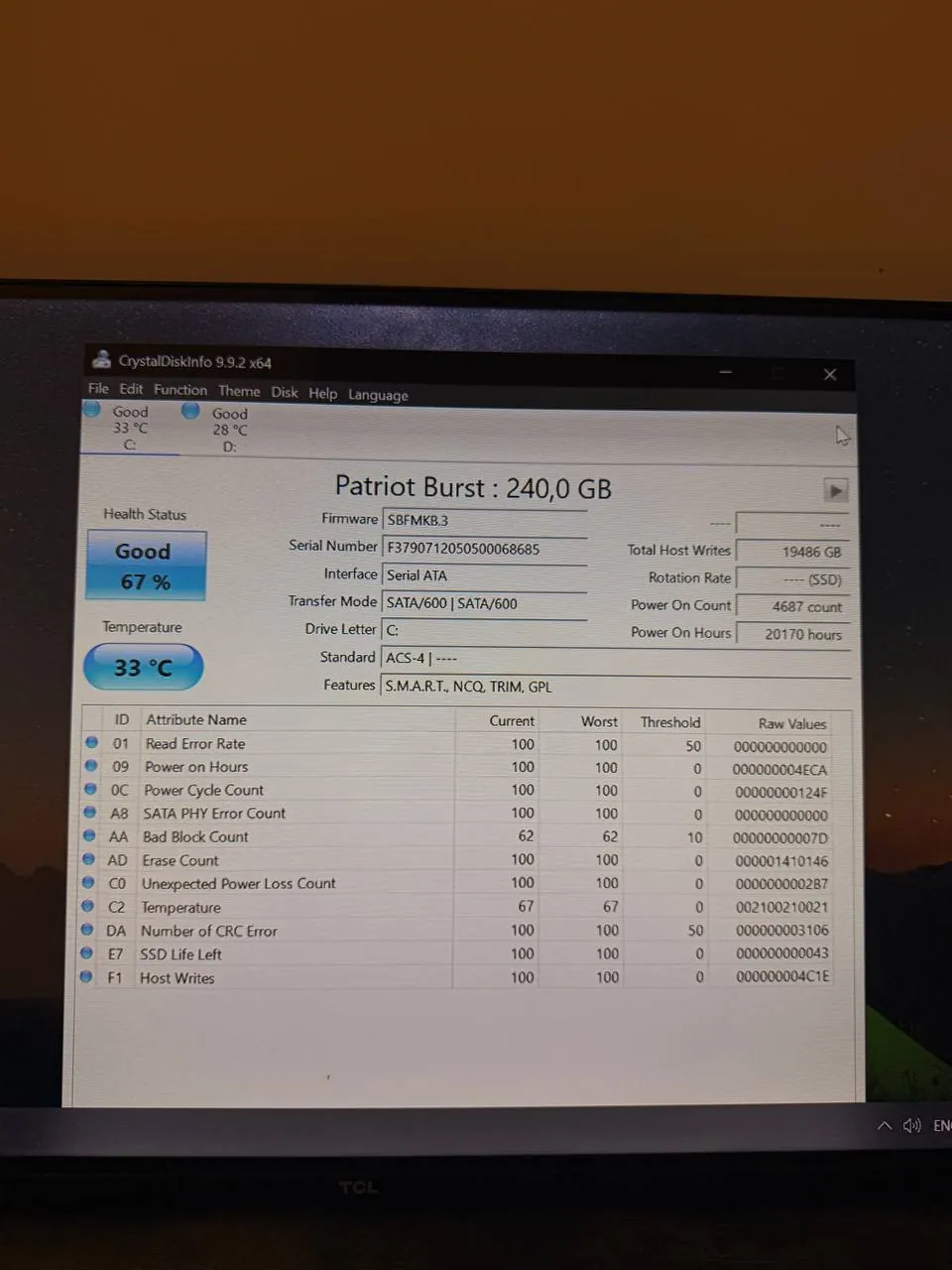Click the Features field

(617, 687)
